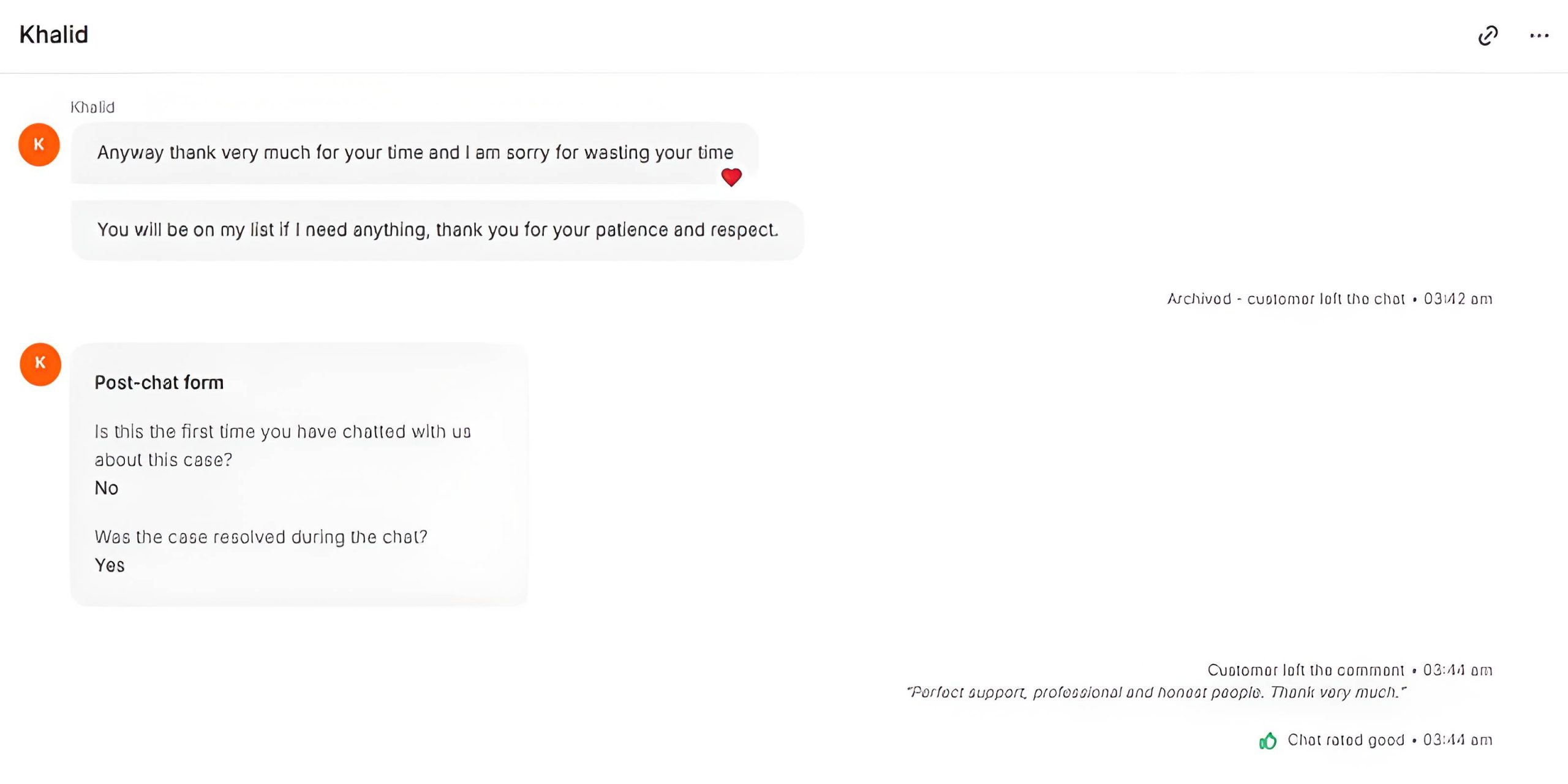Click the Post-chat form heading
Screen dimensions: 1568x784
159,383
